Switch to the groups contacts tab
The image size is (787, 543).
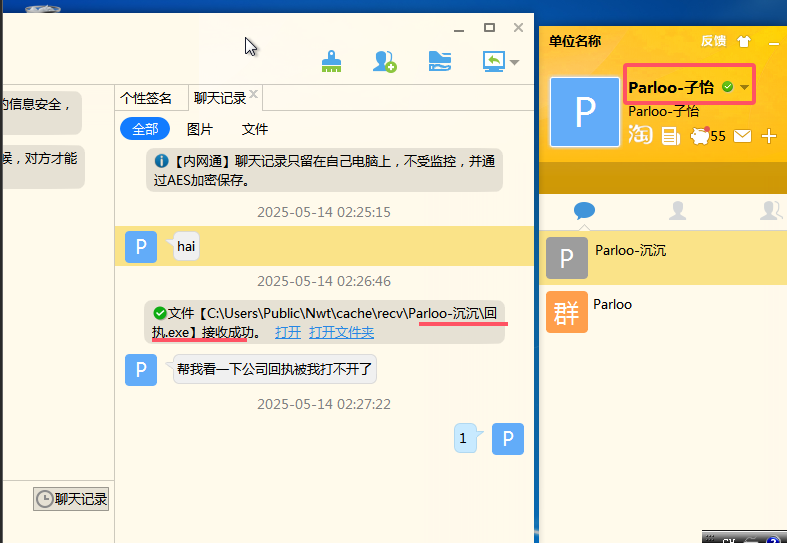coord(771,210)
